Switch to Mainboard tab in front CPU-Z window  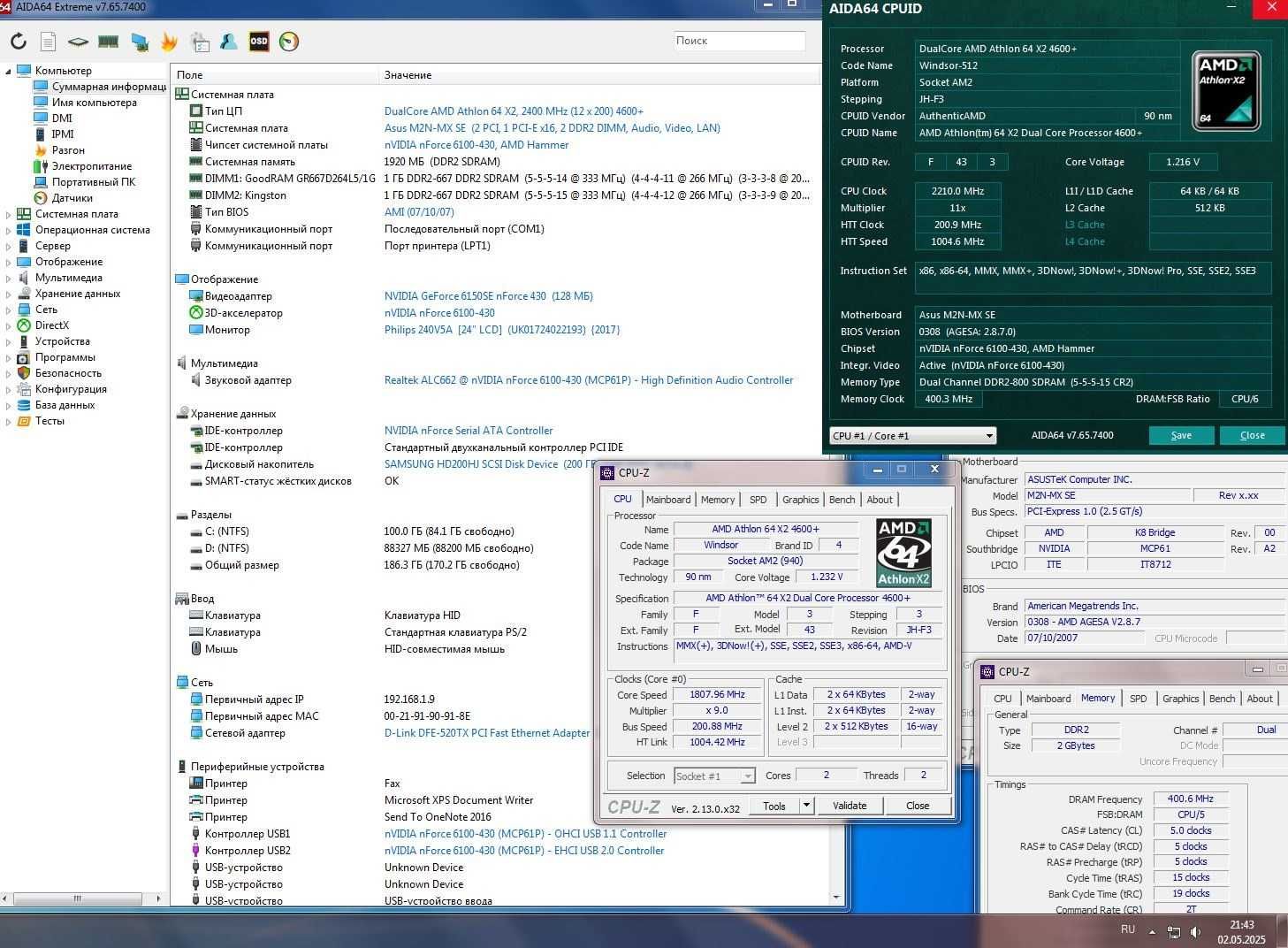(668, 500)
